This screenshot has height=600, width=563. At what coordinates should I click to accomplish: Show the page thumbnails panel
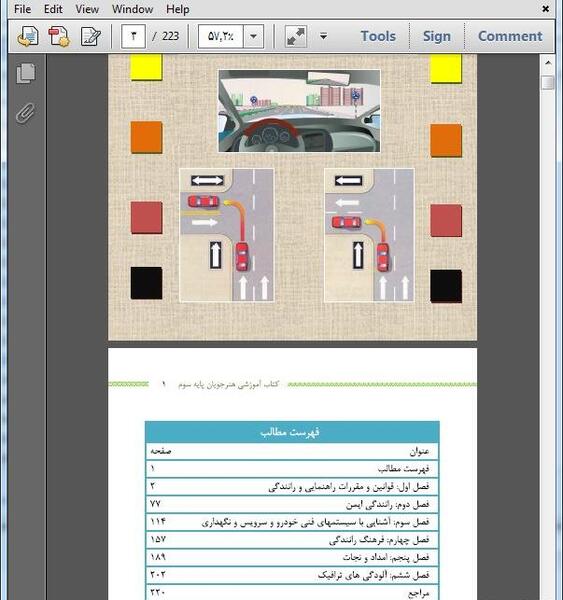pos(26,73)
